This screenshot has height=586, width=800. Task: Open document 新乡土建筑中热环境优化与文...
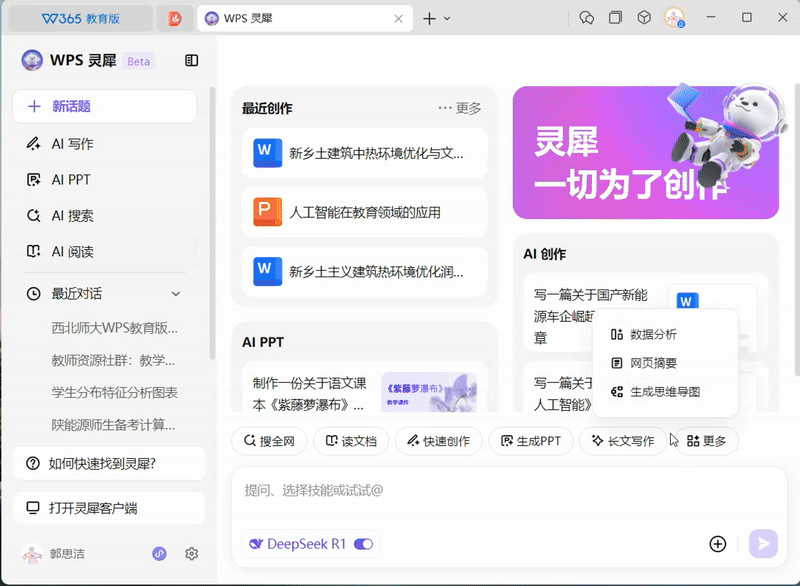click(365, 153)
